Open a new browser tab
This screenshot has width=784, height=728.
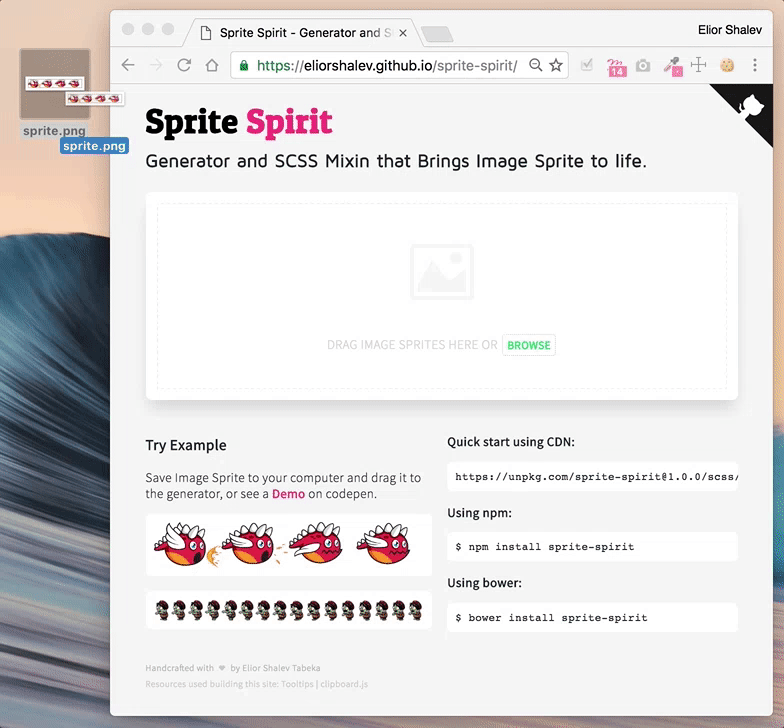[x=437, y=34]
